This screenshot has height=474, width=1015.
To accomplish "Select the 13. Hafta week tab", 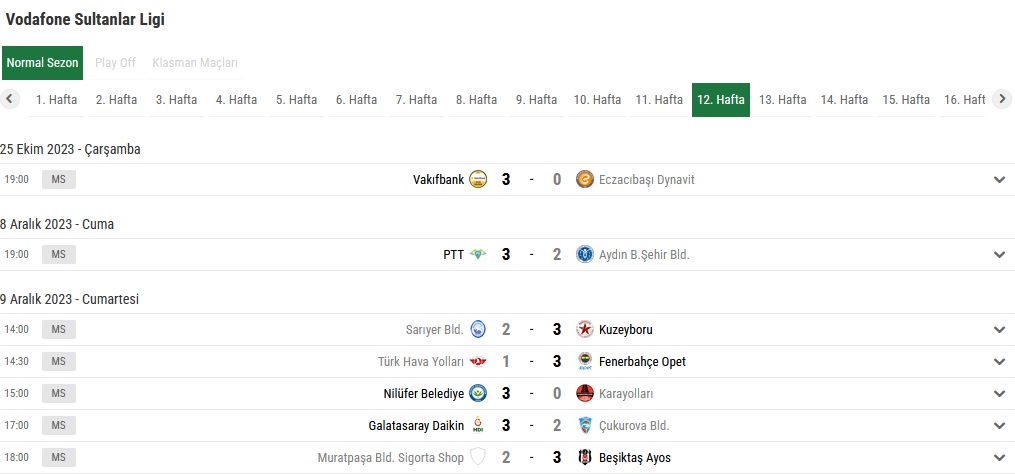I will (x=783, y=100).
